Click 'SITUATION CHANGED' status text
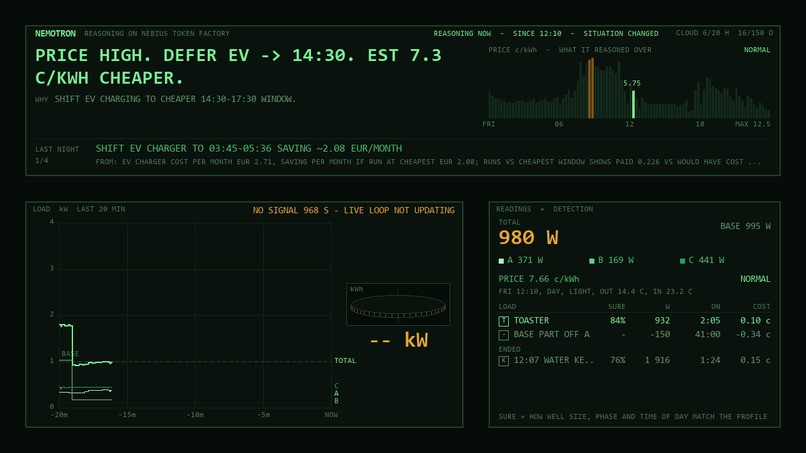This screenshot has height=453, width=806. [x=620, y=33]
